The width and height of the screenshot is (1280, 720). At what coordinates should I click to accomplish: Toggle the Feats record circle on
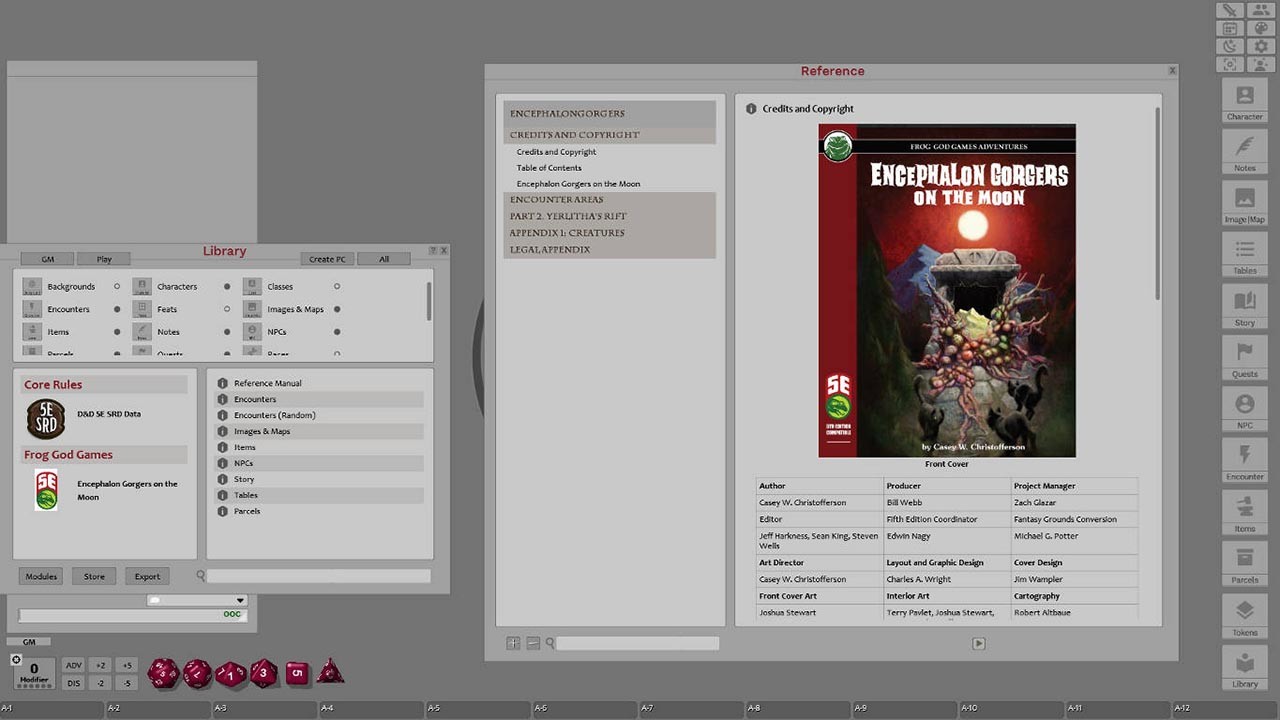tap(227, 309)
